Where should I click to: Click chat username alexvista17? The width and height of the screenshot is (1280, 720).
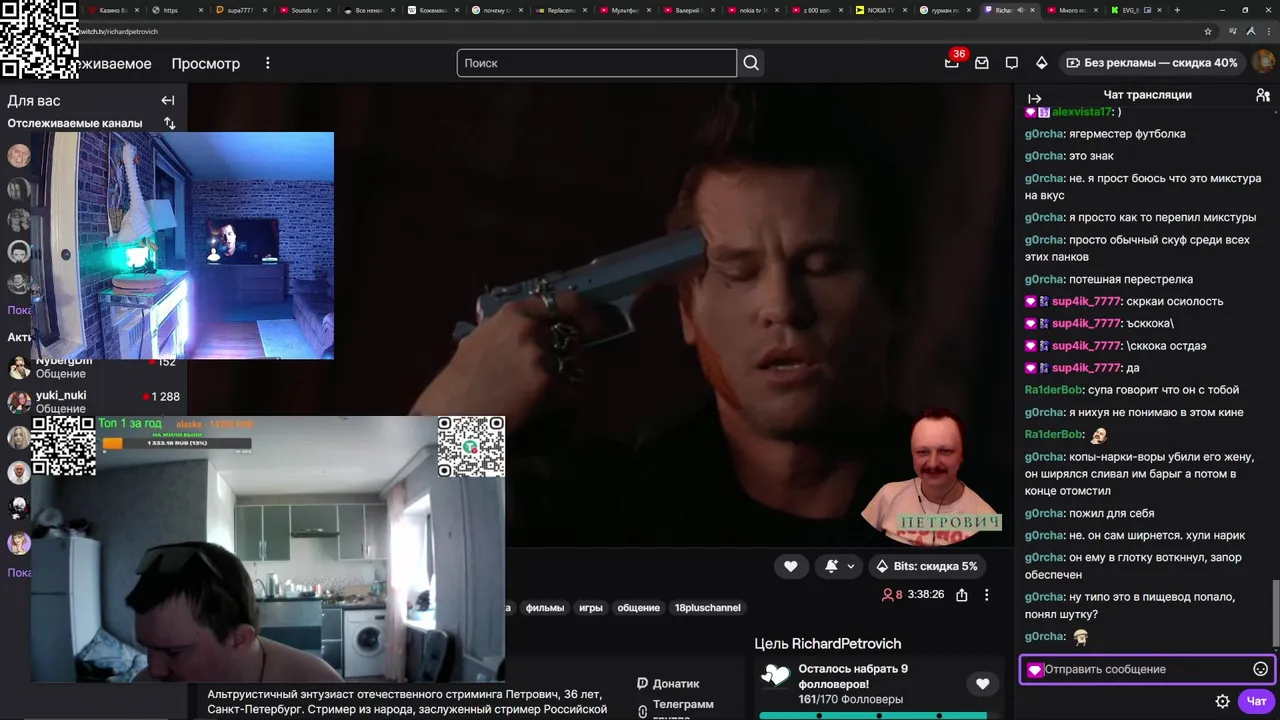(x=1080, y=112)
